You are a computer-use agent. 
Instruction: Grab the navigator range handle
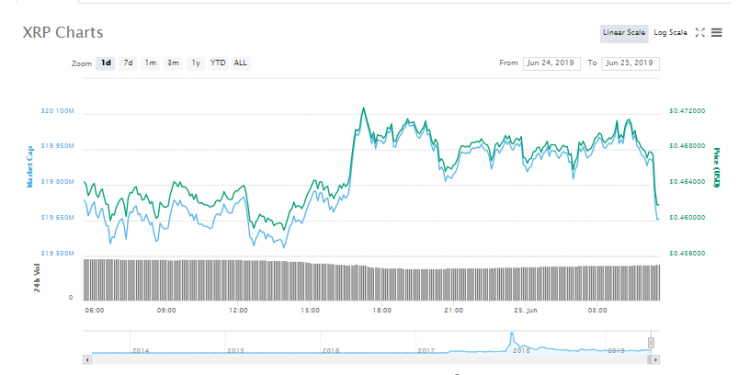[651, 342]
